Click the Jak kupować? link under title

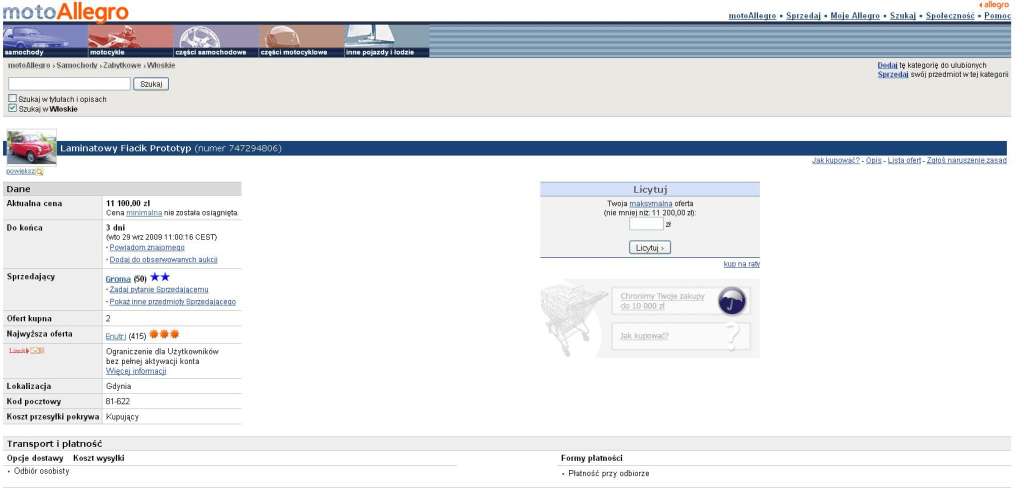point(835,161)
